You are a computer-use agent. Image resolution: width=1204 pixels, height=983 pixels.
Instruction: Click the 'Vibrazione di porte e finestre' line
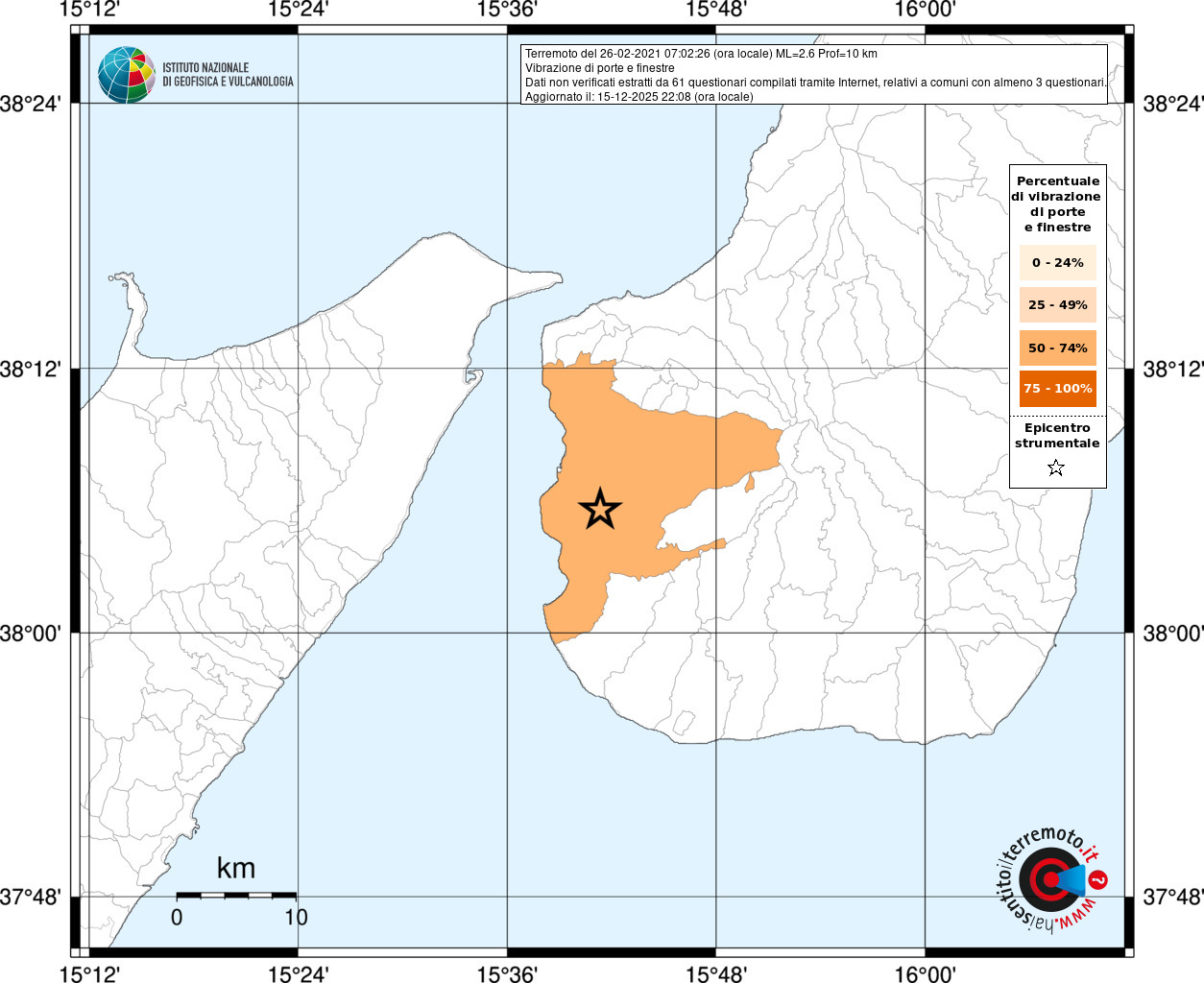(x=600, y=68)
